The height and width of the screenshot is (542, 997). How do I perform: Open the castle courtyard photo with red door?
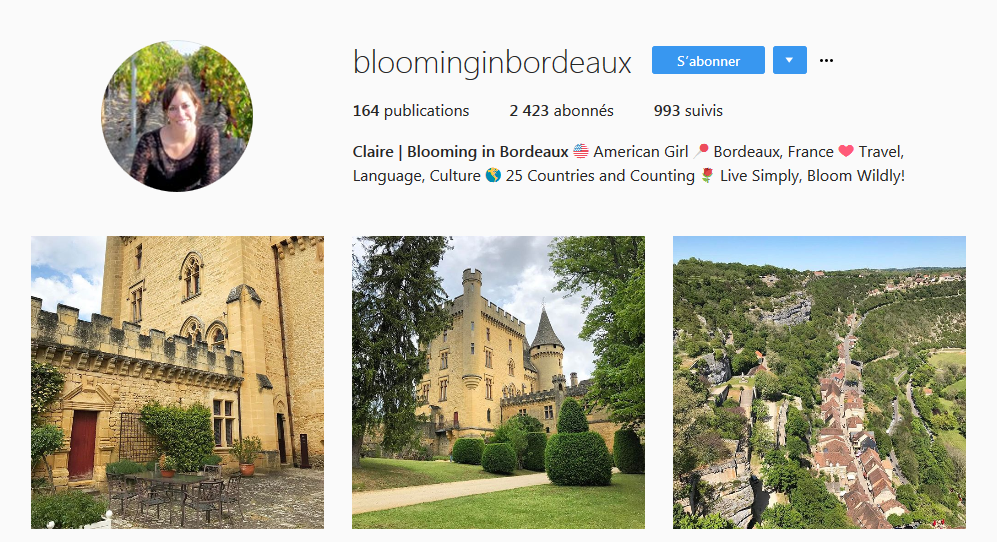pyautogui.click(x=177, y=382)
